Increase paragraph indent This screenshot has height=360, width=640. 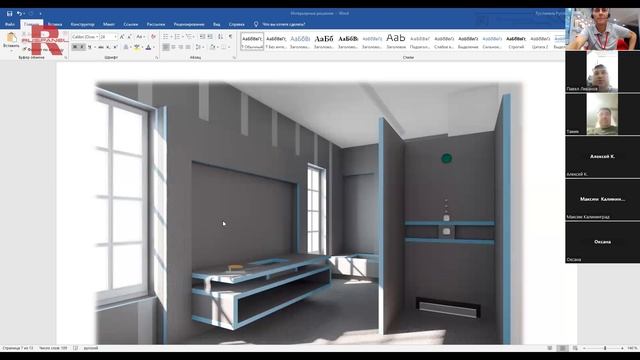[210, 37]
